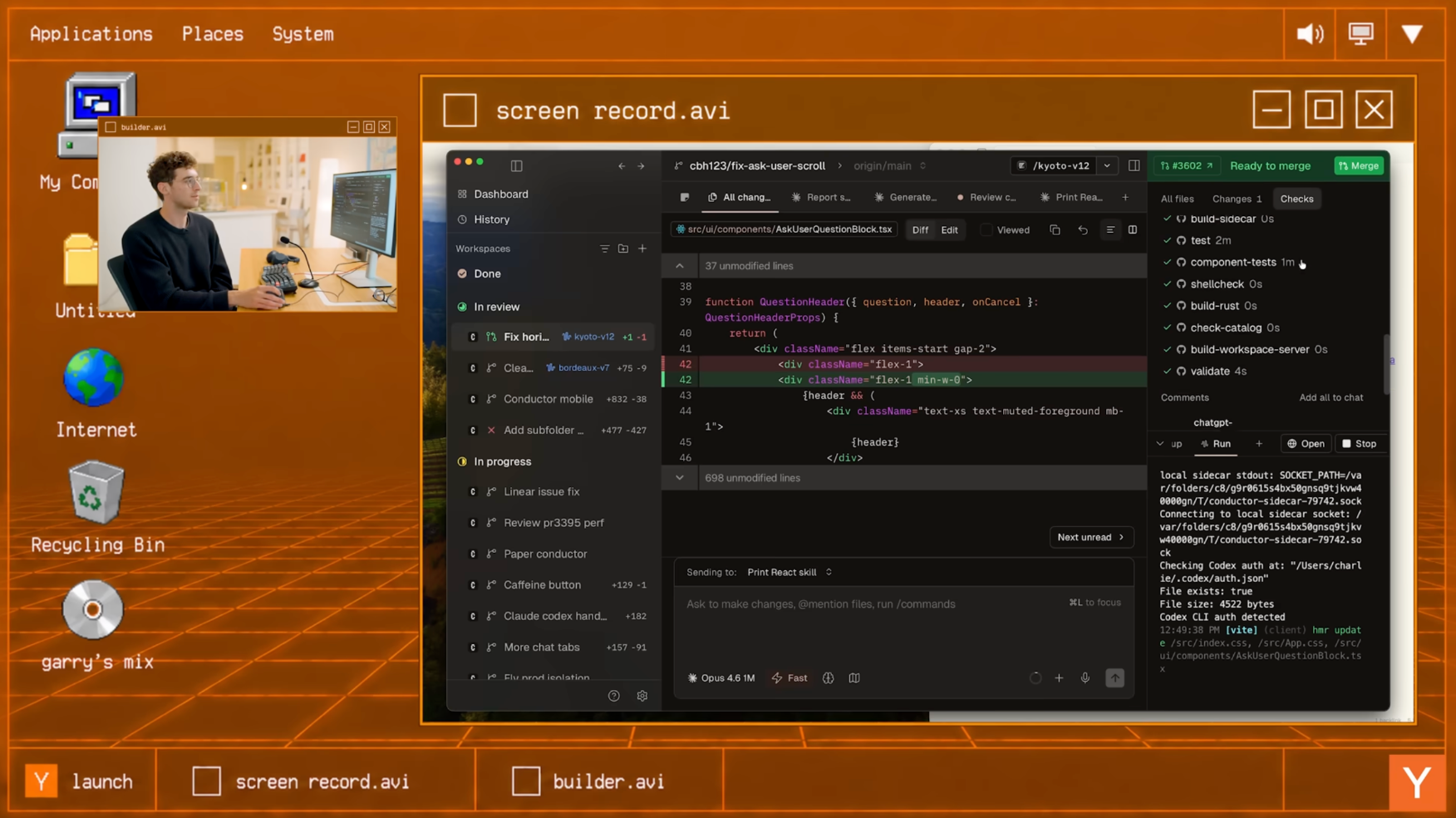1456x818 pixels.
Task: Toggle the right panel layout icon
Action: pyautogui.click(x=1134, y=165)
